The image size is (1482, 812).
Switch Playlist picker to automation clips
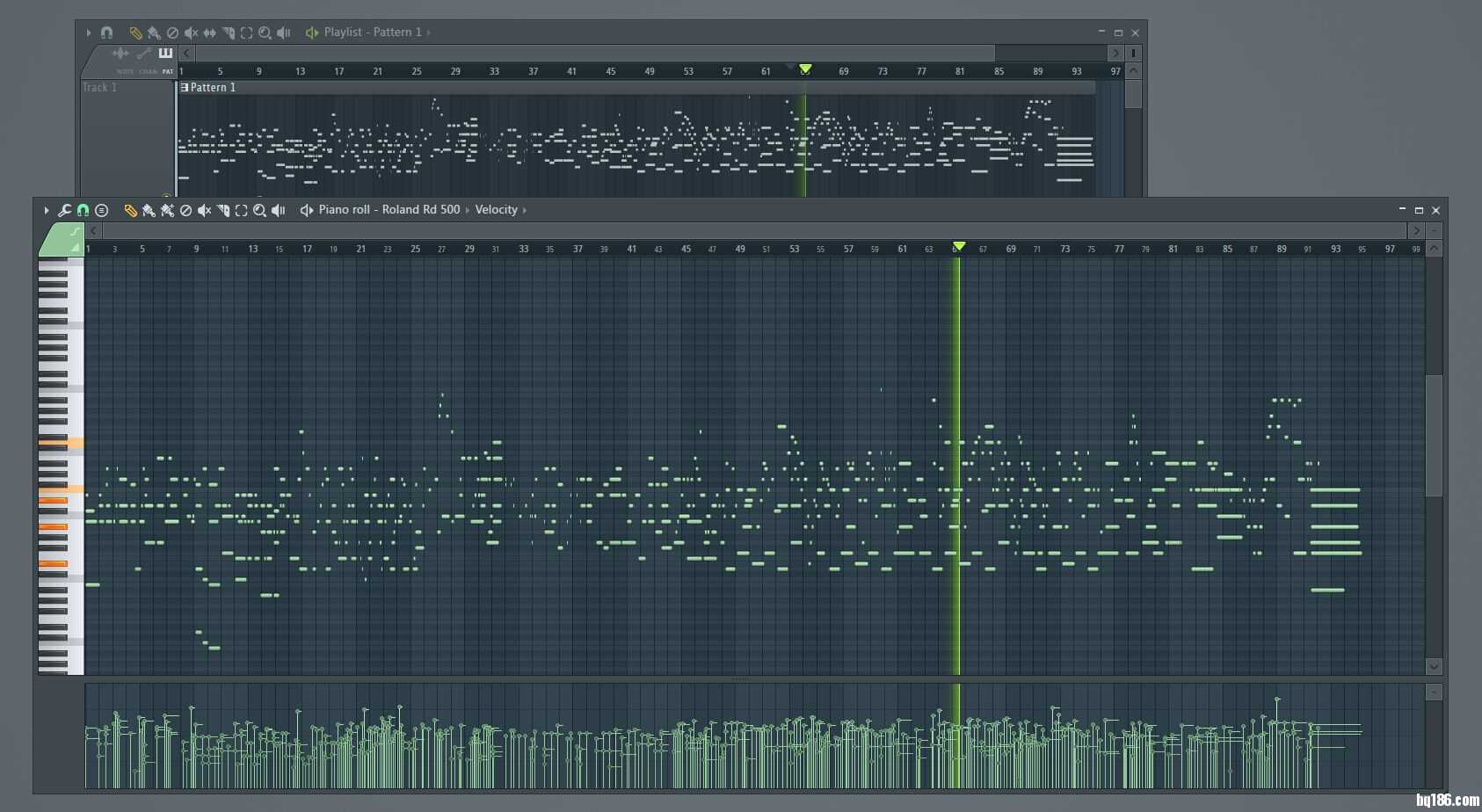143,54
